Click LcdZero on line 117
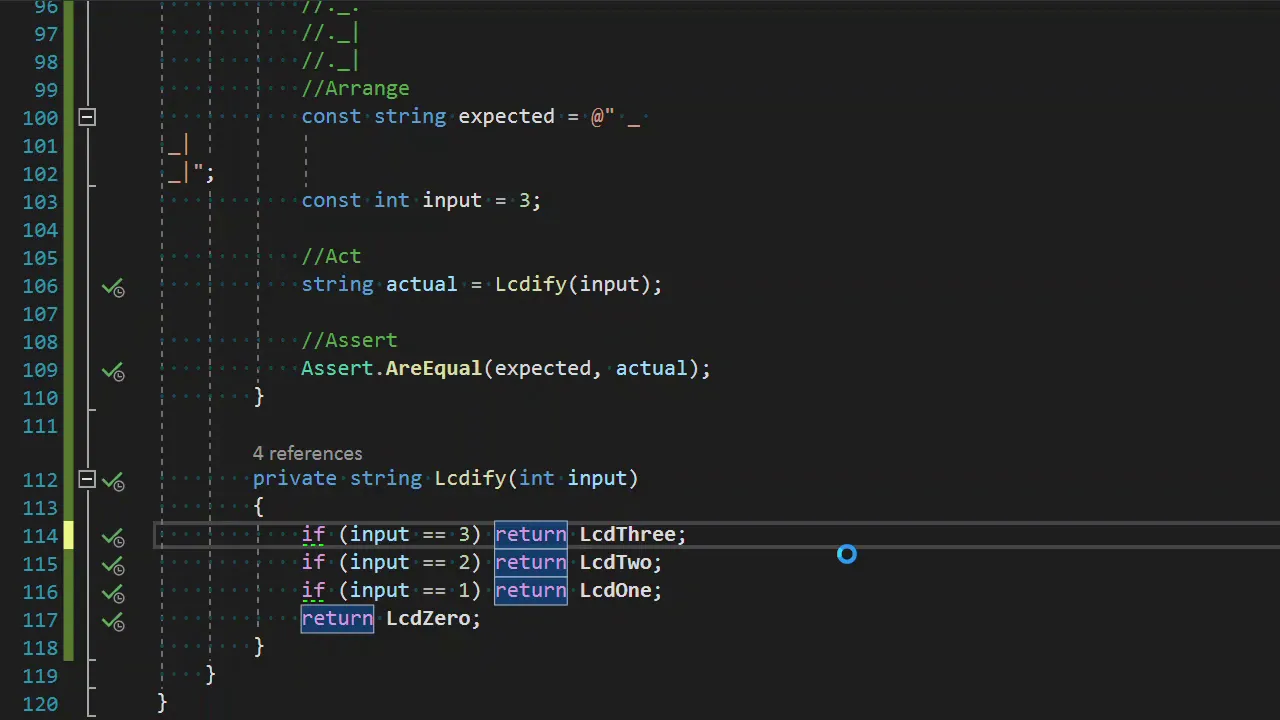 [428, 618]
